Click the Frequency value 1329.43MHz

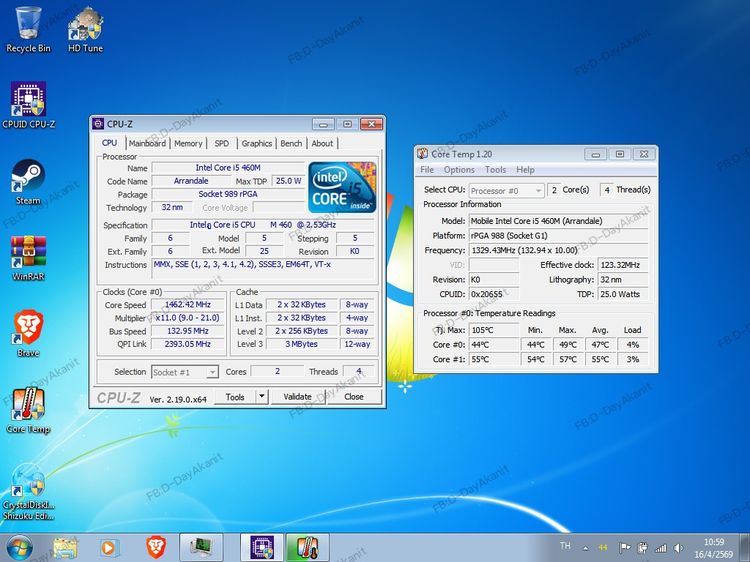click(558, 250)
